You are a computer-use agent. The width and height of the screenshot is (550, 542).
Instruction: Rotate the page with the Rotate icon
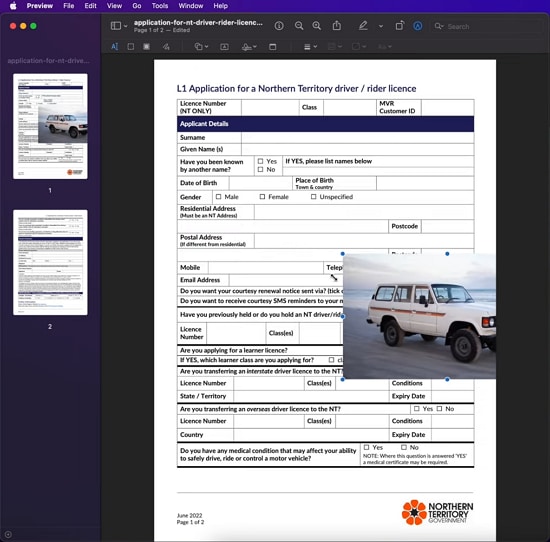point(400,26)
